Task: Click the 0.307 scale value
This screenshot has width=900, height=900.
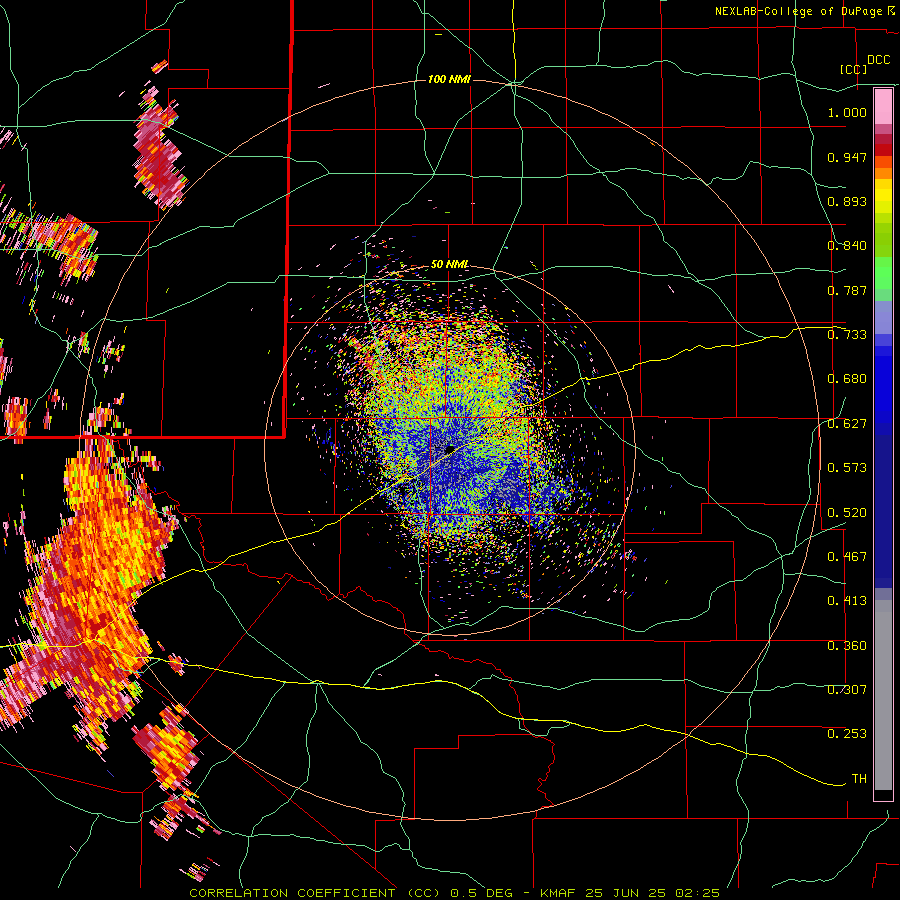Action: click(x=847, y=690)
